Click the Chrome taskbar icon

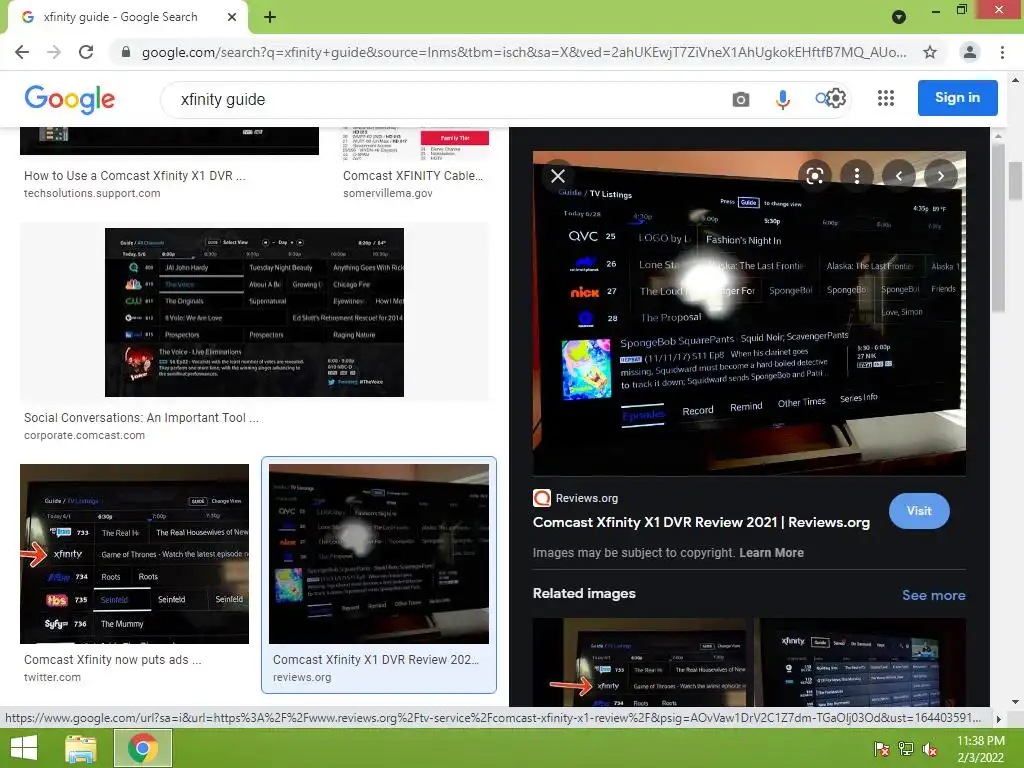pyautogui.click(x=143, y=748)
